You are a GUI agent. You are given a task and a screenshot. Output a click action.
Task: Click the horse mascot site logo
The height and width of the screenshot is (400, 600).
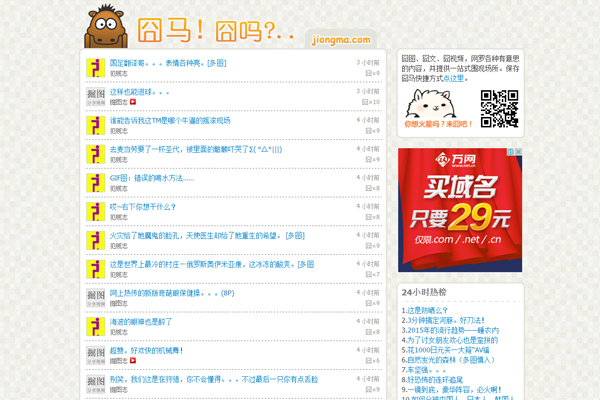coord(109,26)
